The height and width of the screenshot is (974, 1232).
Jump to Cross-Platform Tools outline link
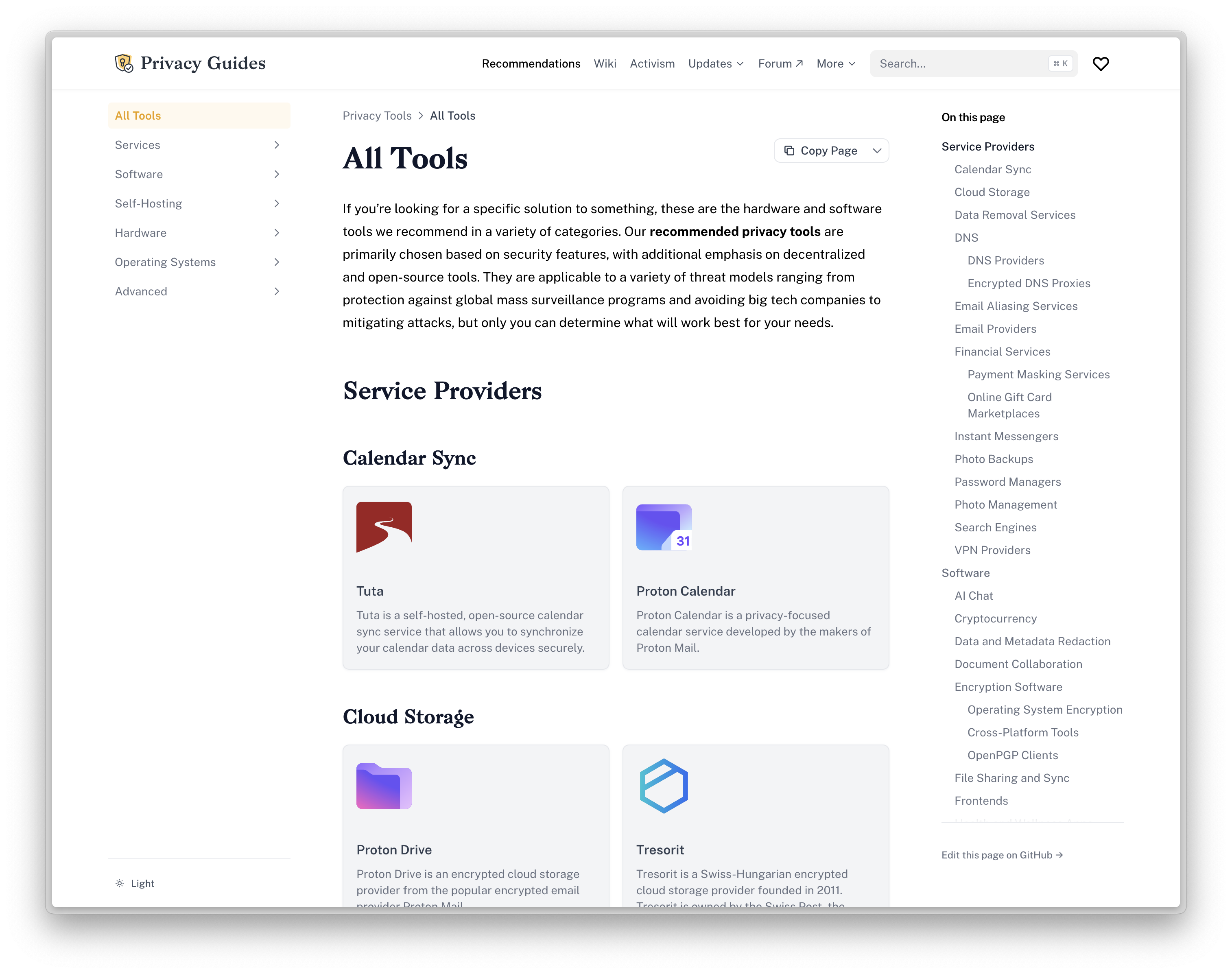tap(1023, 733)
